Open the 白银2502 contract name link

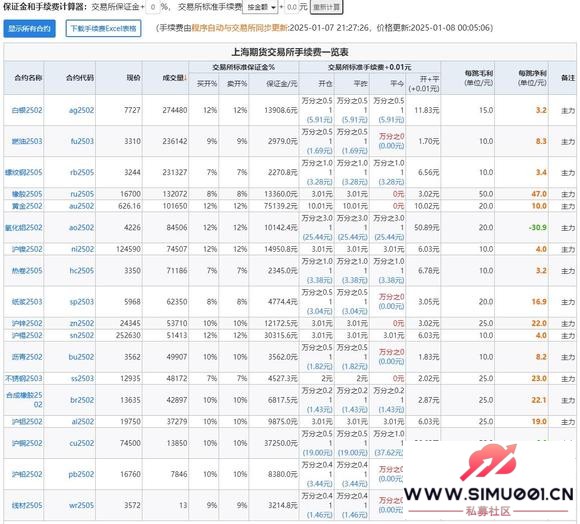[x=27, y=110]
